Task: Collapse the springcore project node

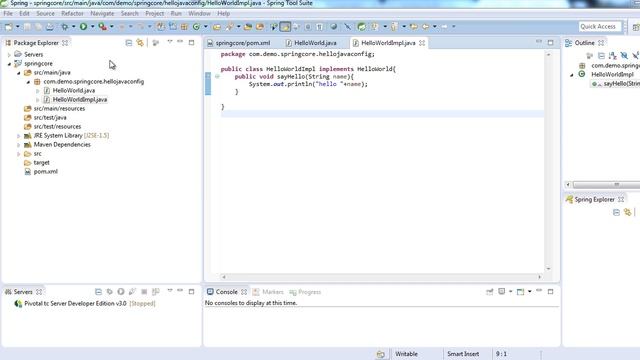Action: click(x=9, y=64)
